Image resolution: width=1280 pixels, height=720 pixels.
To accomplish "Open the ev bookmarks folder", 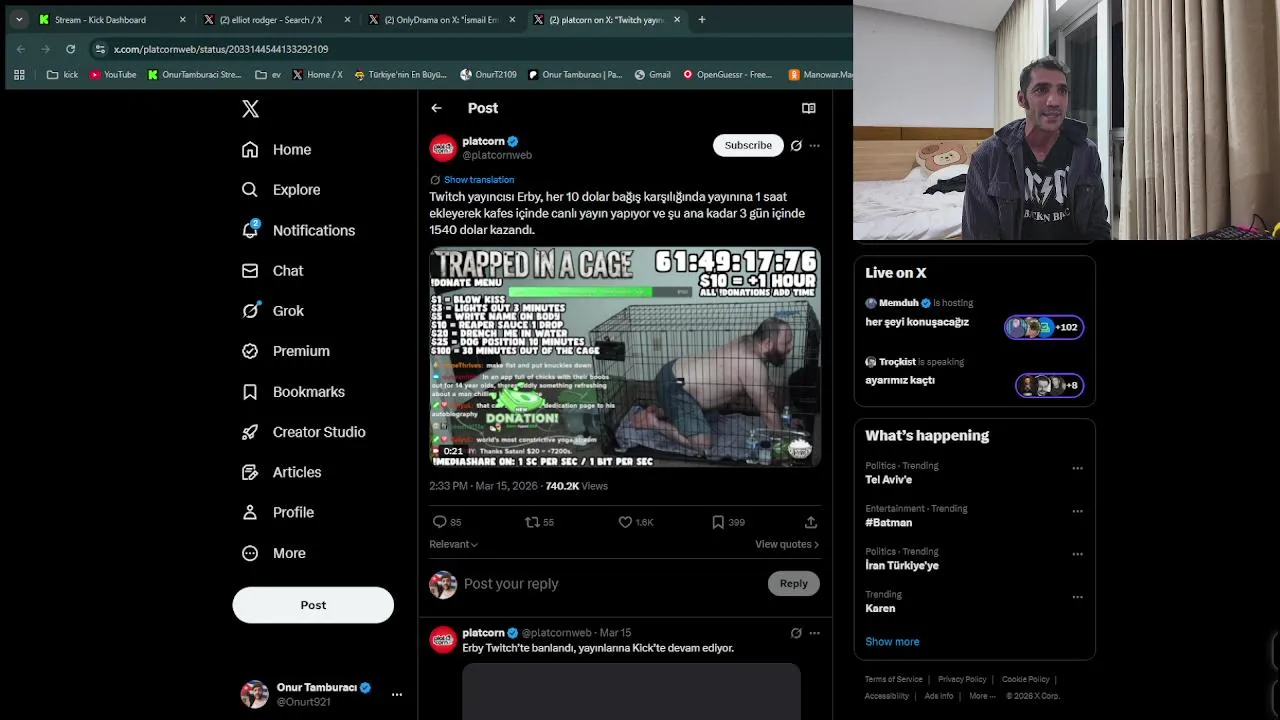I will tap(268, 75).
